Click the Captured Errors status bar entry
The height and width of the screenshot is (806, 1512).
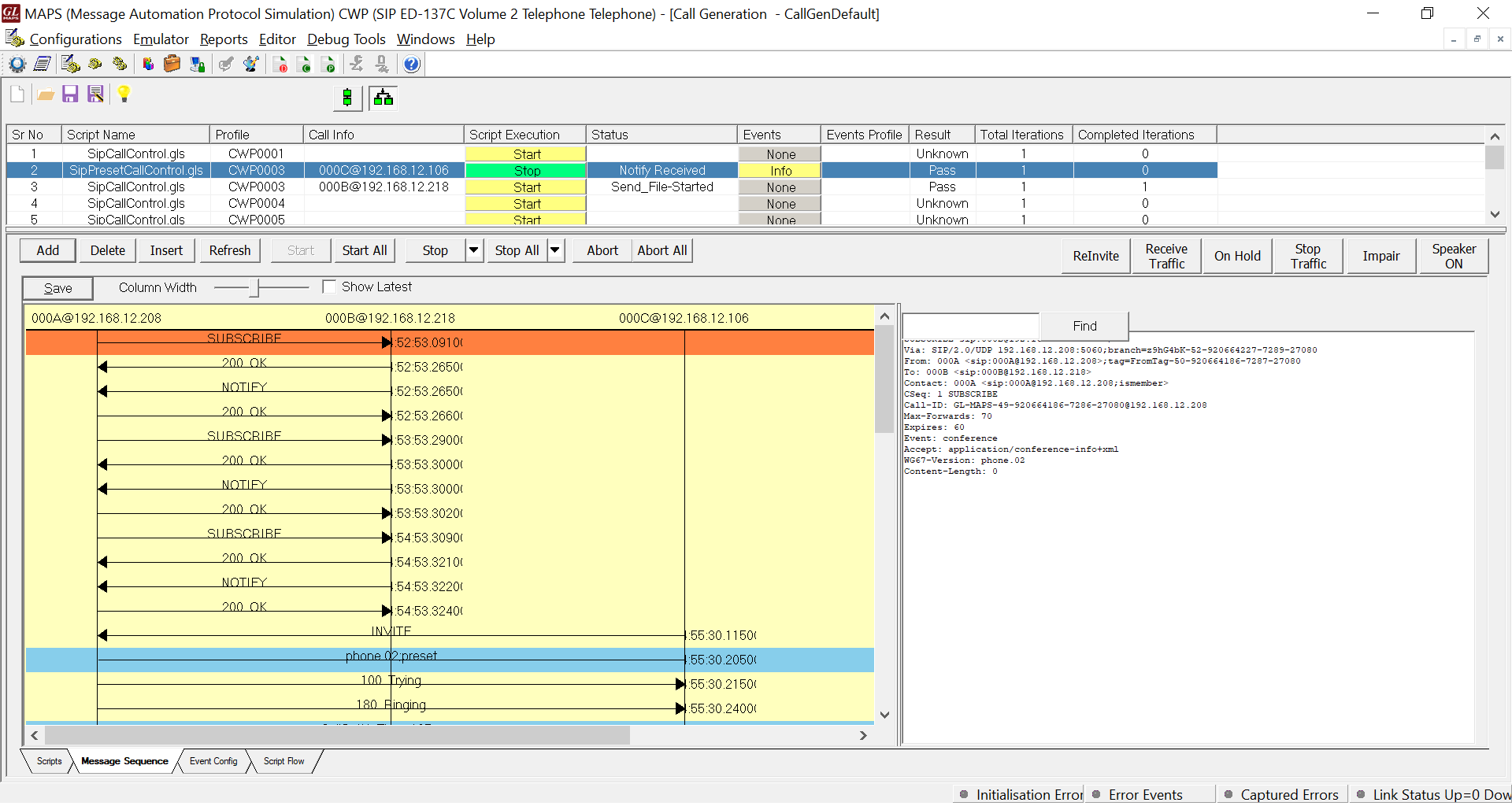click(x=1281, y=794)
